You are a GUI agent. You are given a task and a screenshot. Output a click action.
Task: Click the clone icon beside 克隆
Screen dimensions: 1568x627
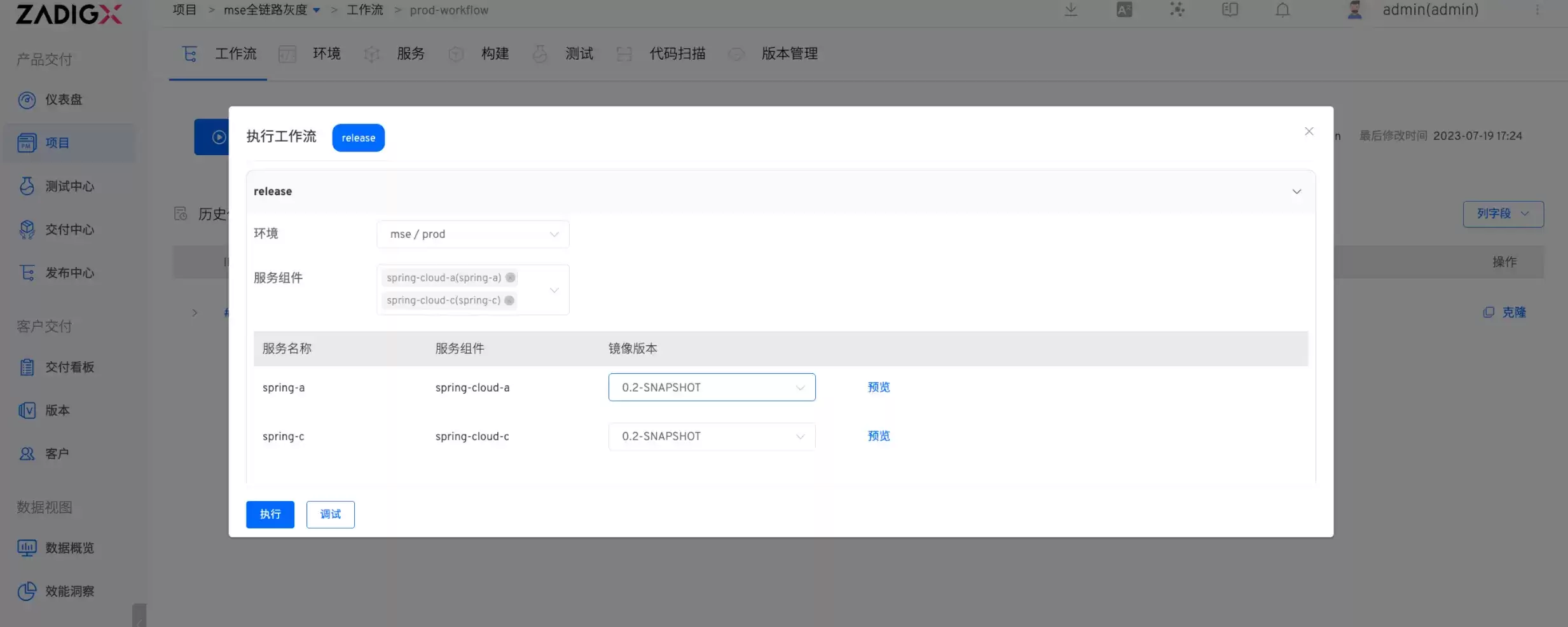[1489, 312]
